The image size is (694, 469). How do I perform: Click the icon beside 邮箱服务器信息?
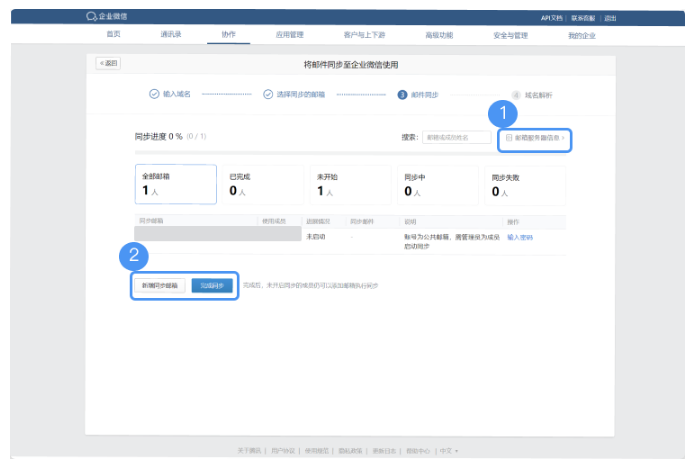pos(509,137)
